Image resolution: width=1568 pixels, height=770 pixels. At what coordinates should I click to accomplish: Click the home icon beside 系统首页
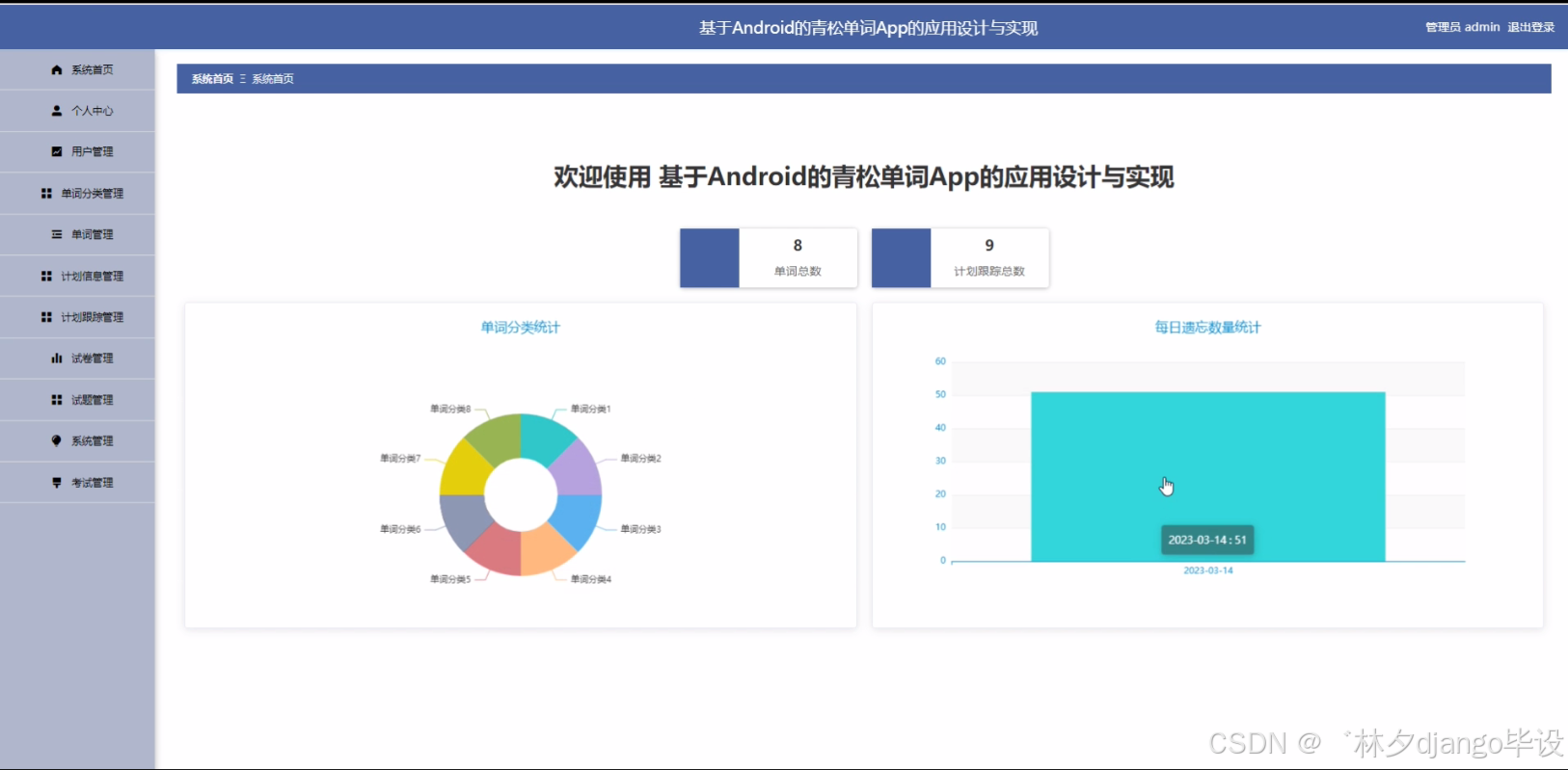pos(57,69)
